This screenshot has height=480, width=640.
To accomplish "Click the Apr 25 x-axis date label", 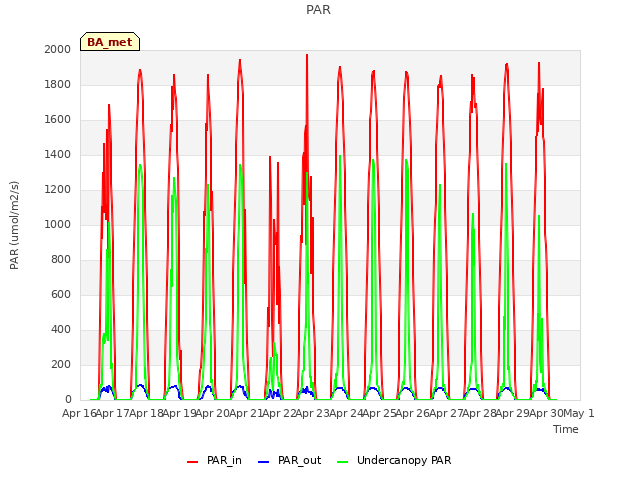I will pyautogui.click(x=379, y=413).
